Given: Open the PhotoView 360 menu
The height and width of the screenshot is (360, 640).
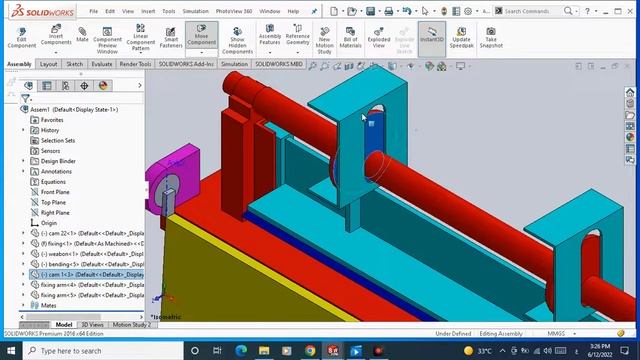Looking at the screenshot, I should pyautogui.click(x=234, y=11).
